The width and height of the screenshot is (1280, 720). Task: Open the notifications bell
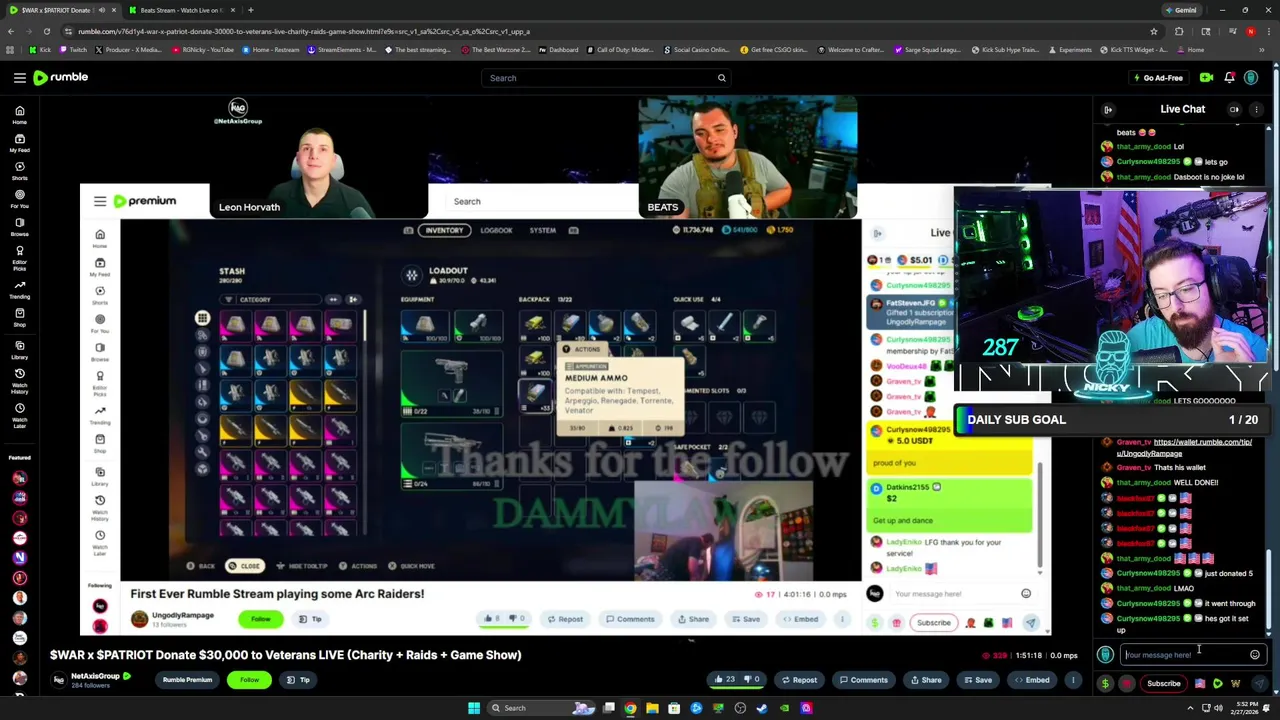1229,78
